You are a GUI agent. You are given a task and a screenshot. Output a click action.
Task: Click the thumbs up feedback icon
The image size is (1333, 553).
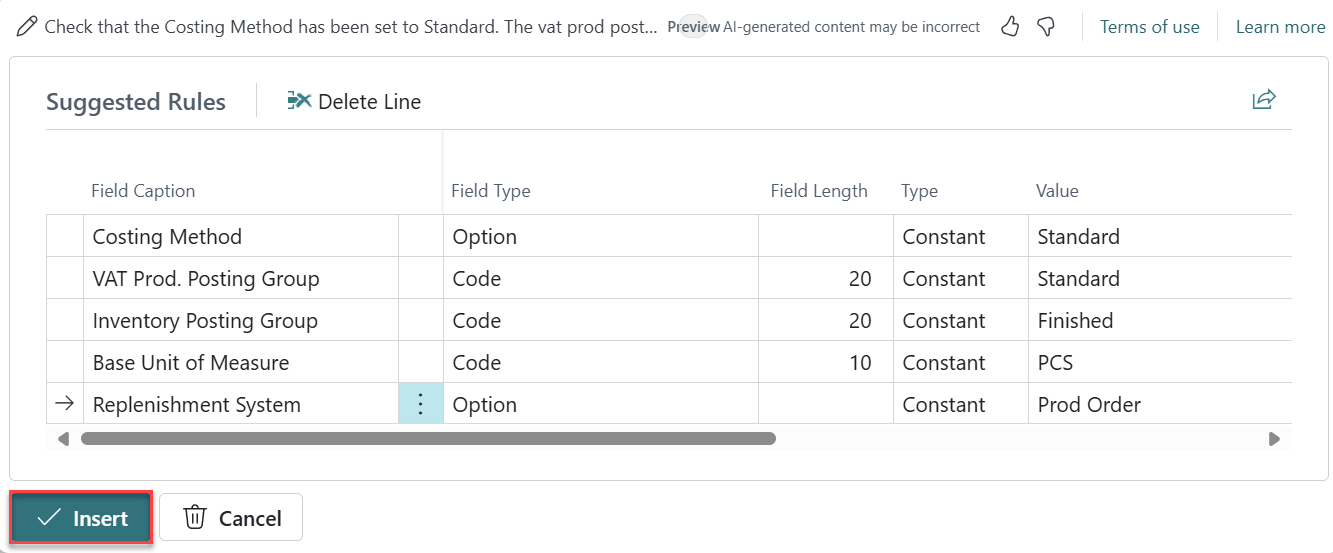click(1010, 27)
